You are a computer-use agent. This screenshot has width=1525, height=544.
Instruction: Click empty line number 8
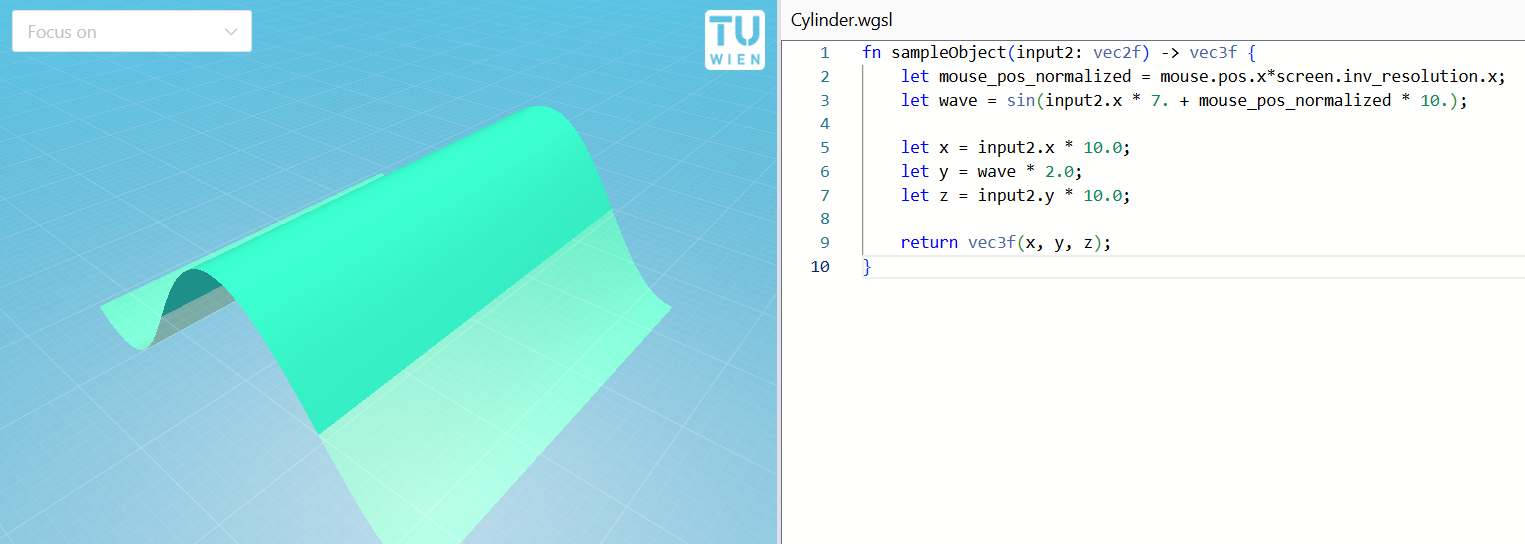click(823, 218)
